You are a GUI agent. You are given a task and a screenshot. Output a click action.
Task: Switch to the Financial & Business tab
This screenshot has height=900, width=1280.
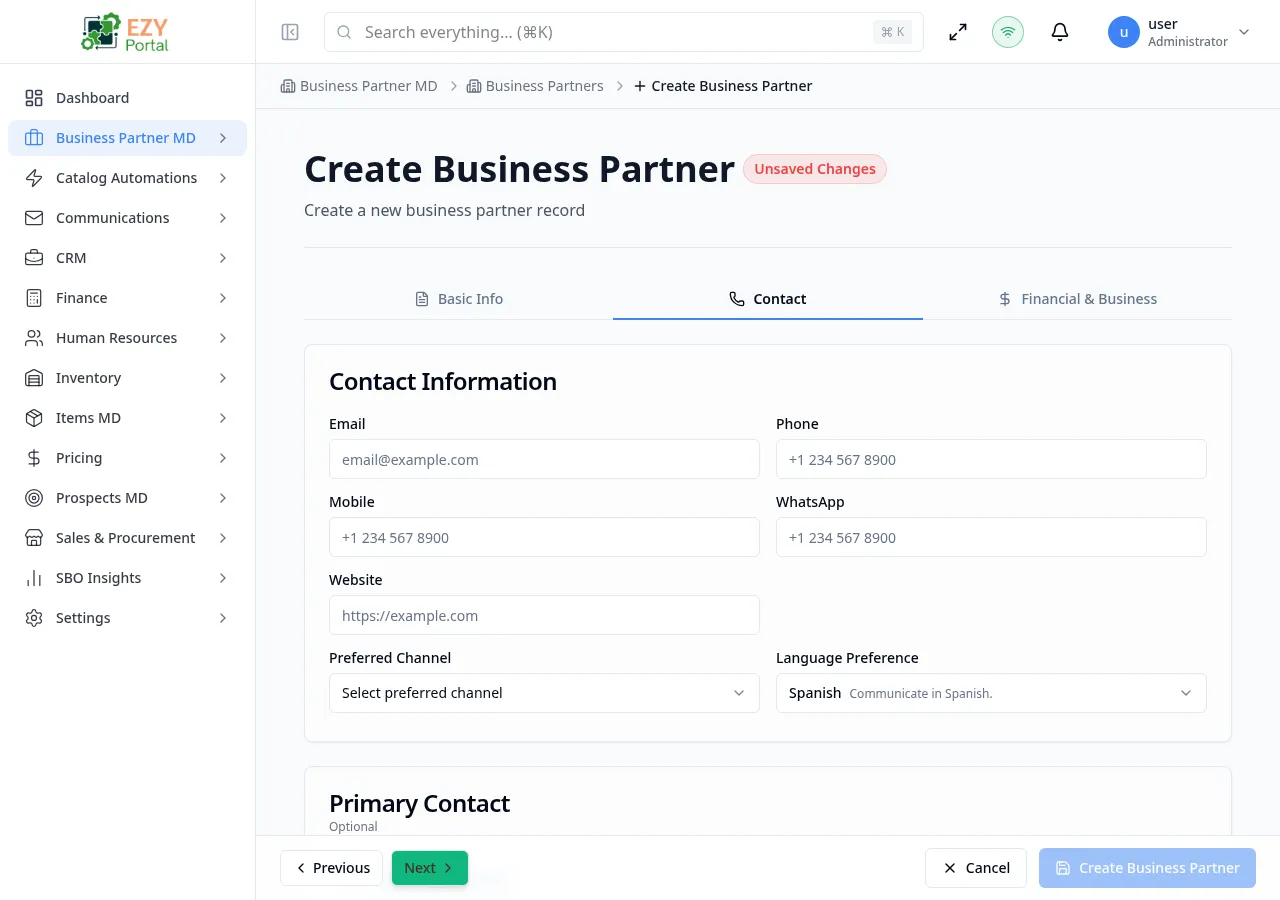tap(1078, 298)
